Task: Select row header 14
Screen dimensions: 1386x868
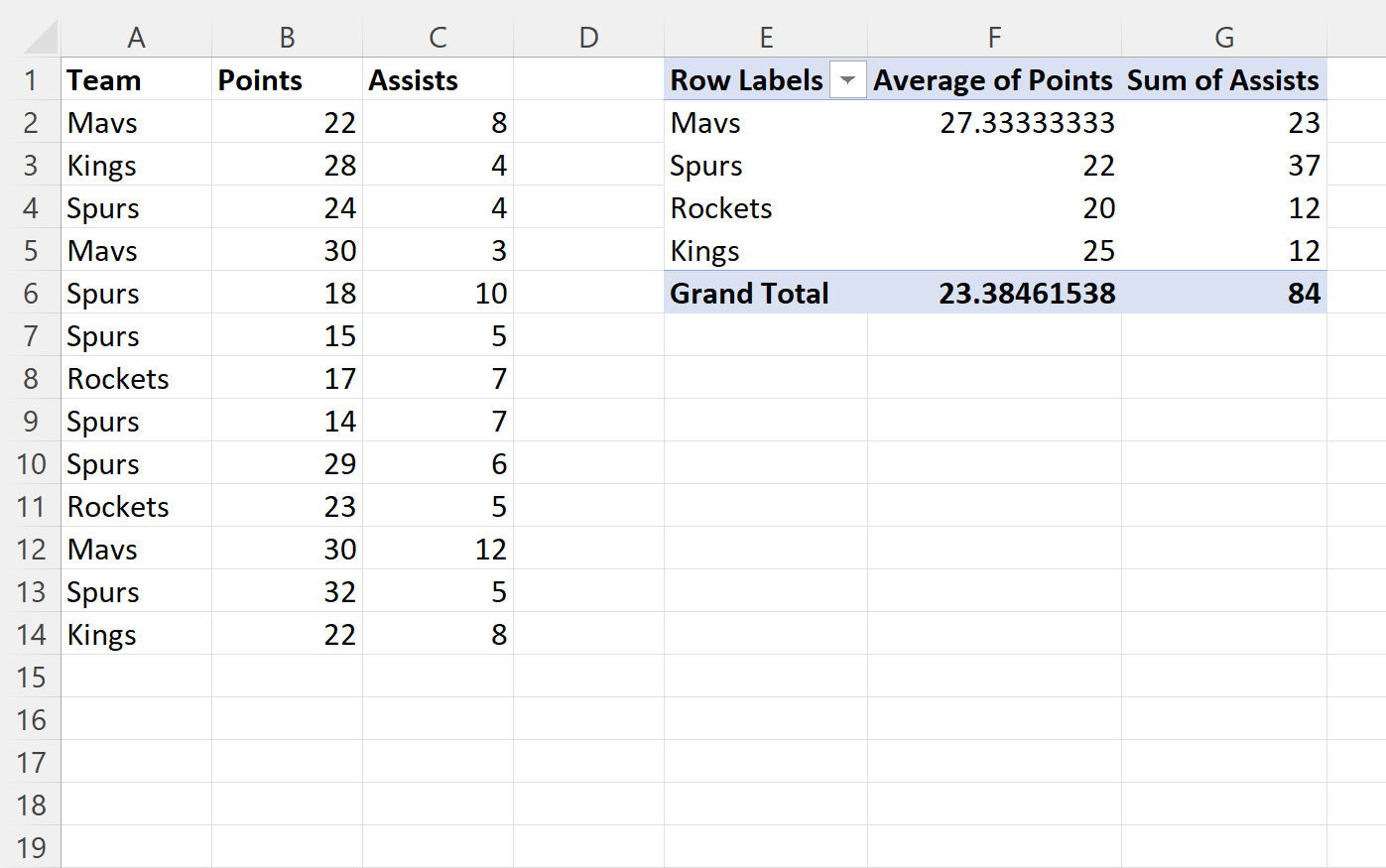Action: (x=32, y=635)
